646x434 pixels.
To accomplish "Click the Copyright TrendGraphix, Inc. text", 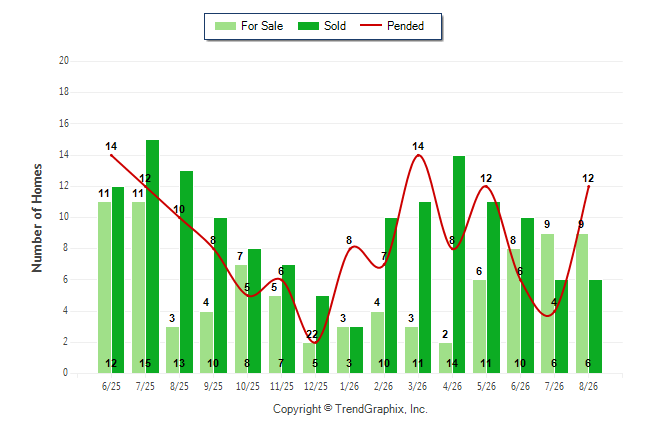I will [x=350, y=409].
